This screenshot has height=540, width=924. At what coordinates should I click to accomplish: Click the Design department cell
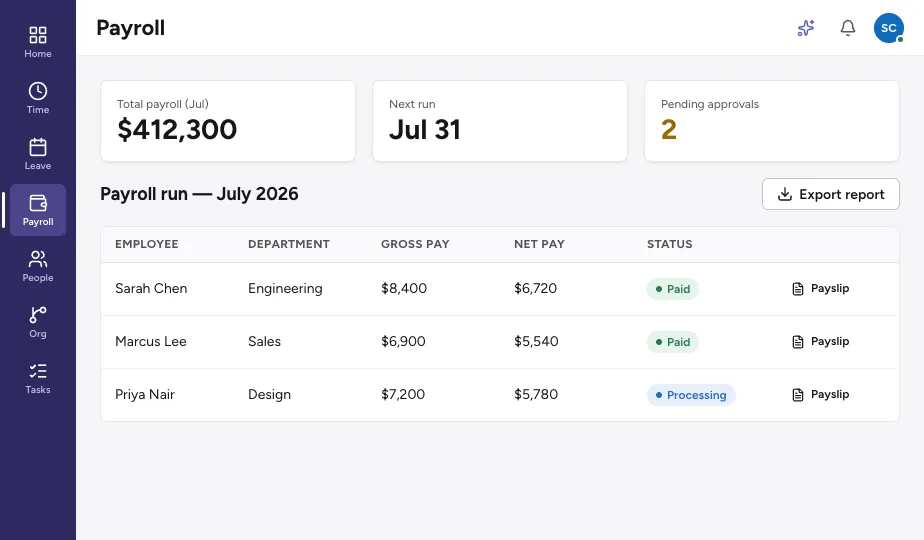269,394
